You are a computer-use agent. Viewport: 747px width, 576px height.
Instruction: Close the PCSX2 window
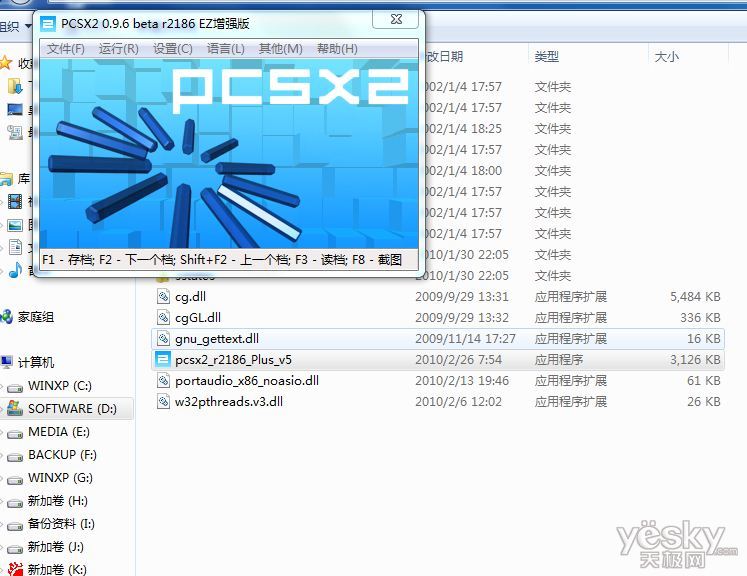tap(396, 19)
